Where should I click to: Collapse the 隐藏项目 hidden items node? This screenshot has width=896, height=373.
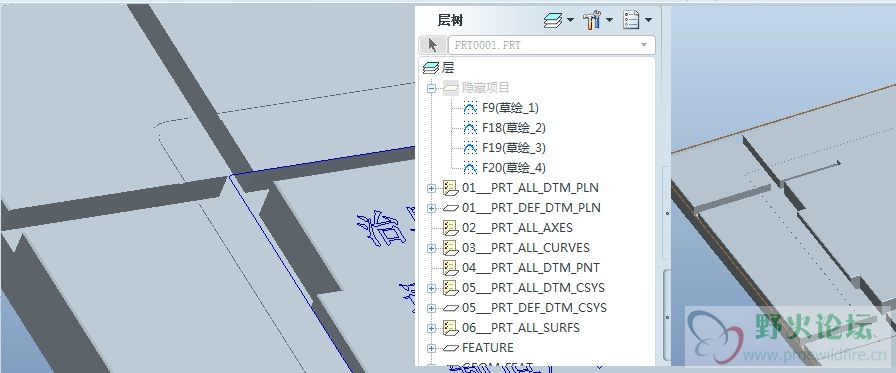[x=431, y=89]
